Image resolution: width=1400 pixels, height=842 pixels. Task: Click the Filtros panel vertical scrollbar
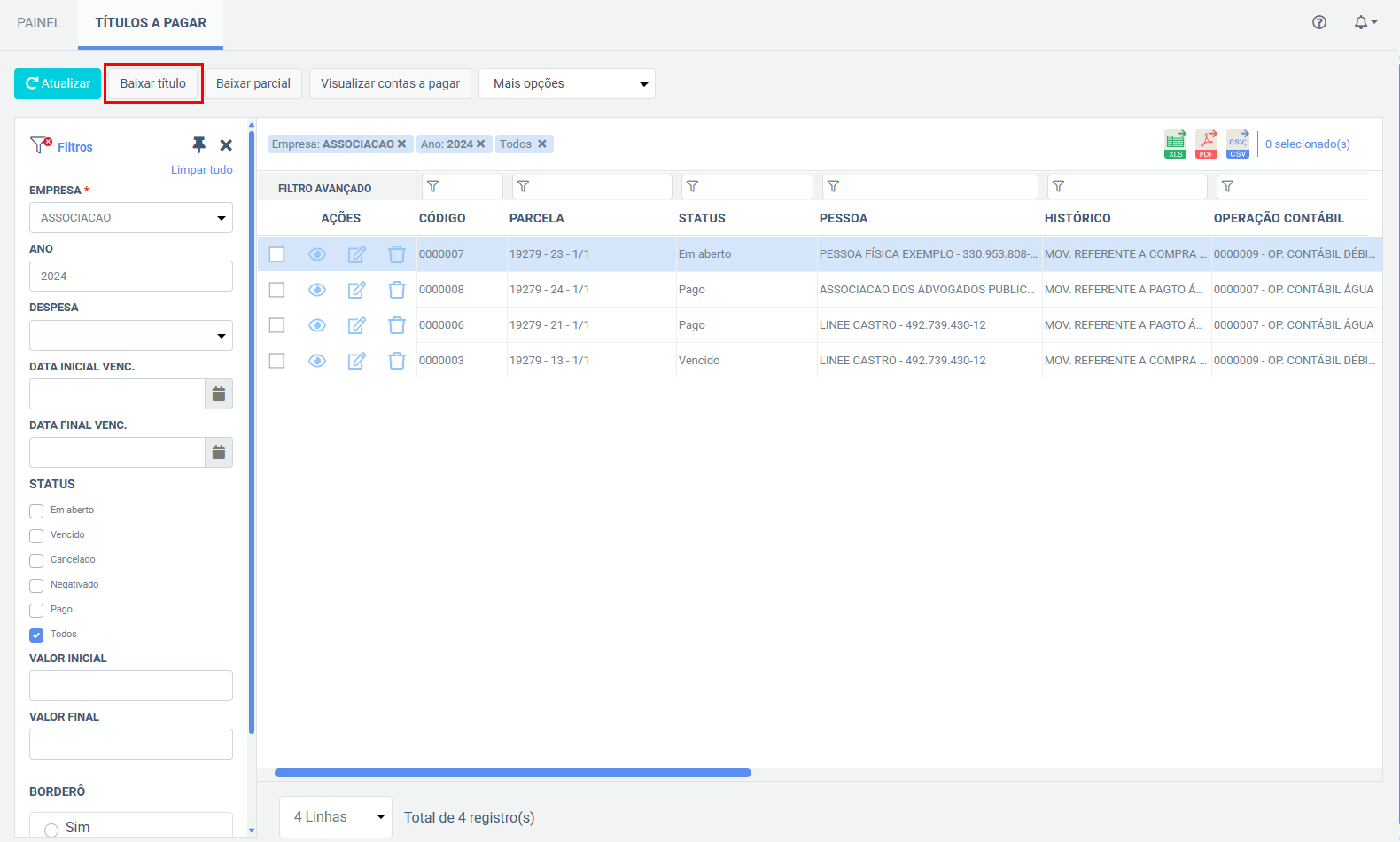click(252, 433)
